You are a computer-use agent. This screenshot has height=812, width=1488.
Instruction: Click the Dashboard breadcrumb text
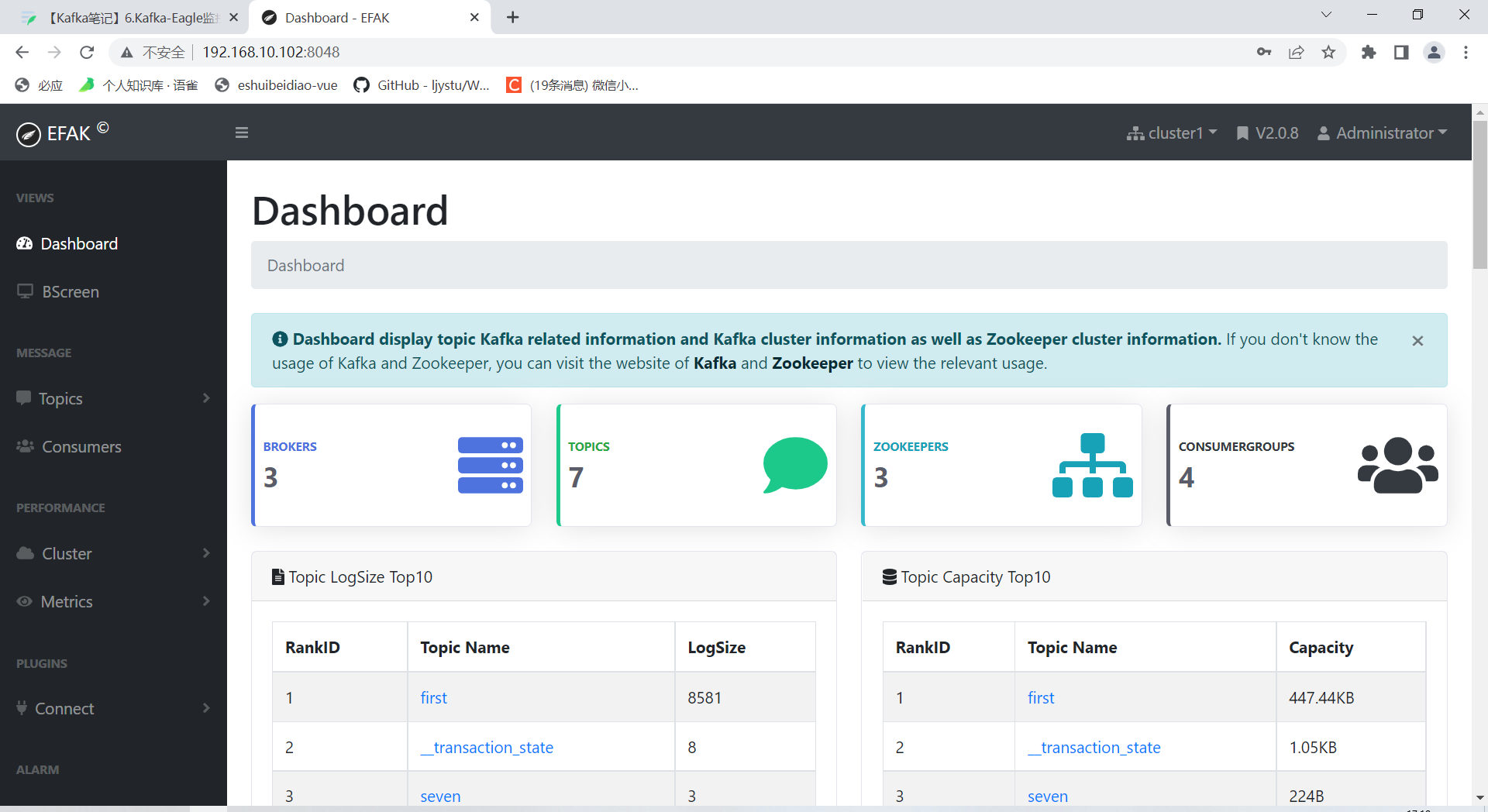(306, 266)
